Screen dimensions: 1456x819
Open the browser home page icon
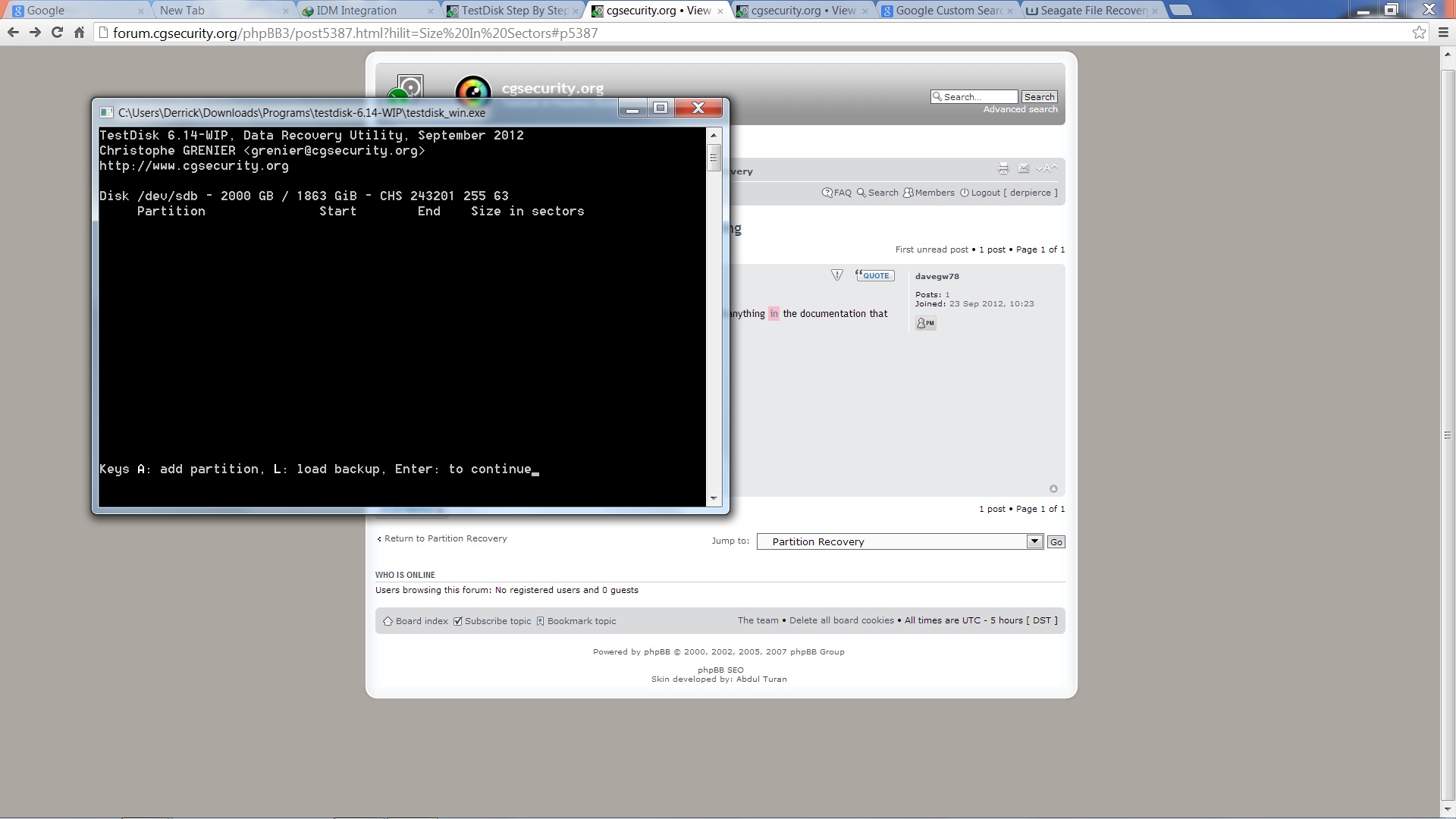[79, 33]
